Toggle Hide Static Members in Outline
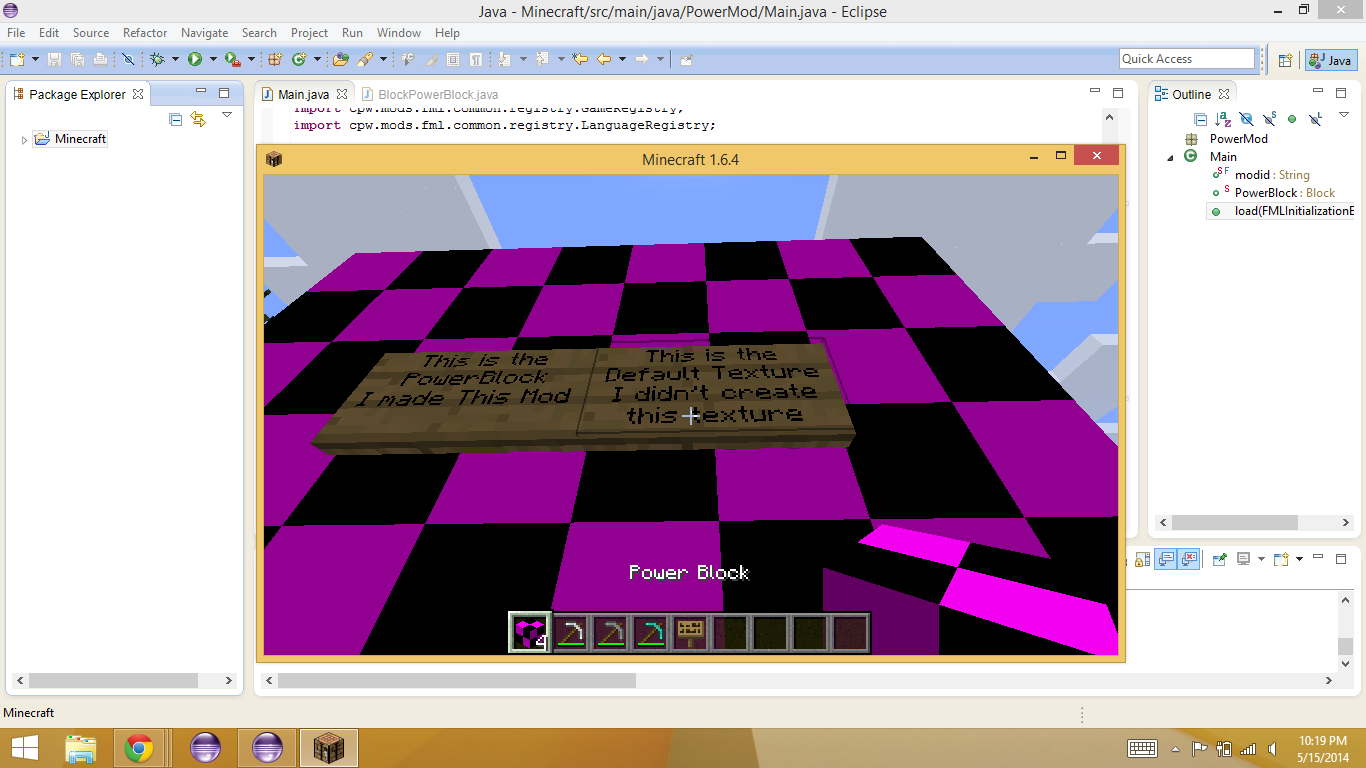The width and height of the screenshot is (1366, 768). coord(1269,118)
